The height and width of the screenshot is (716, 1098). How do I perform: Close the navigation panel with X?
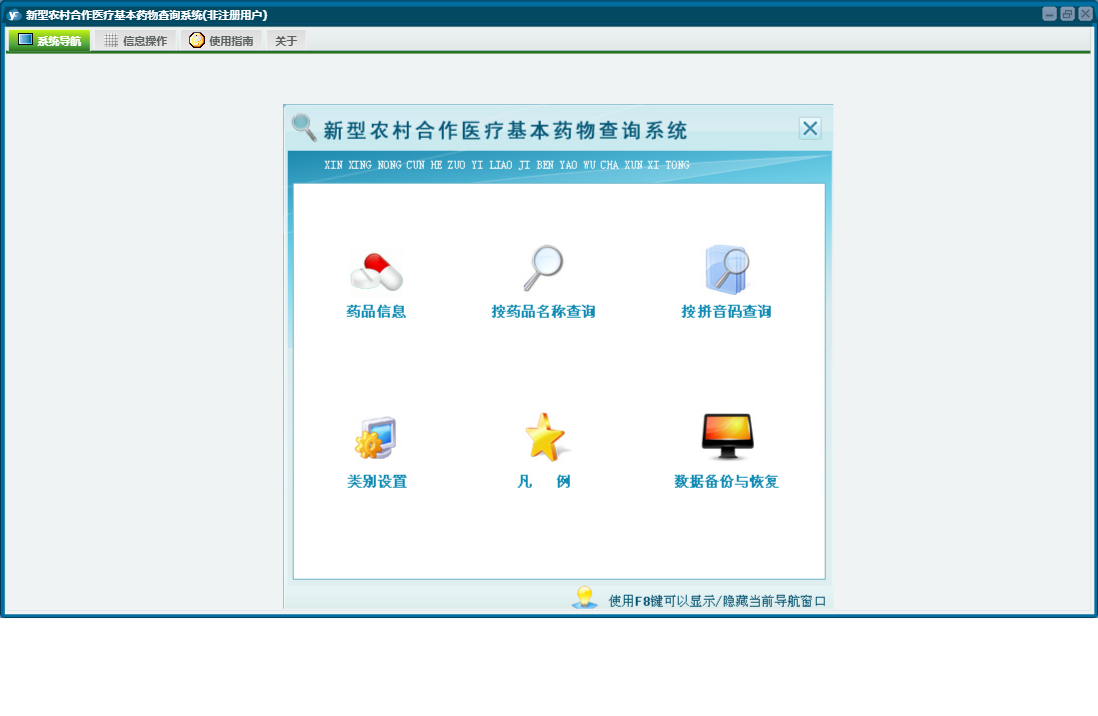[810, 128]
